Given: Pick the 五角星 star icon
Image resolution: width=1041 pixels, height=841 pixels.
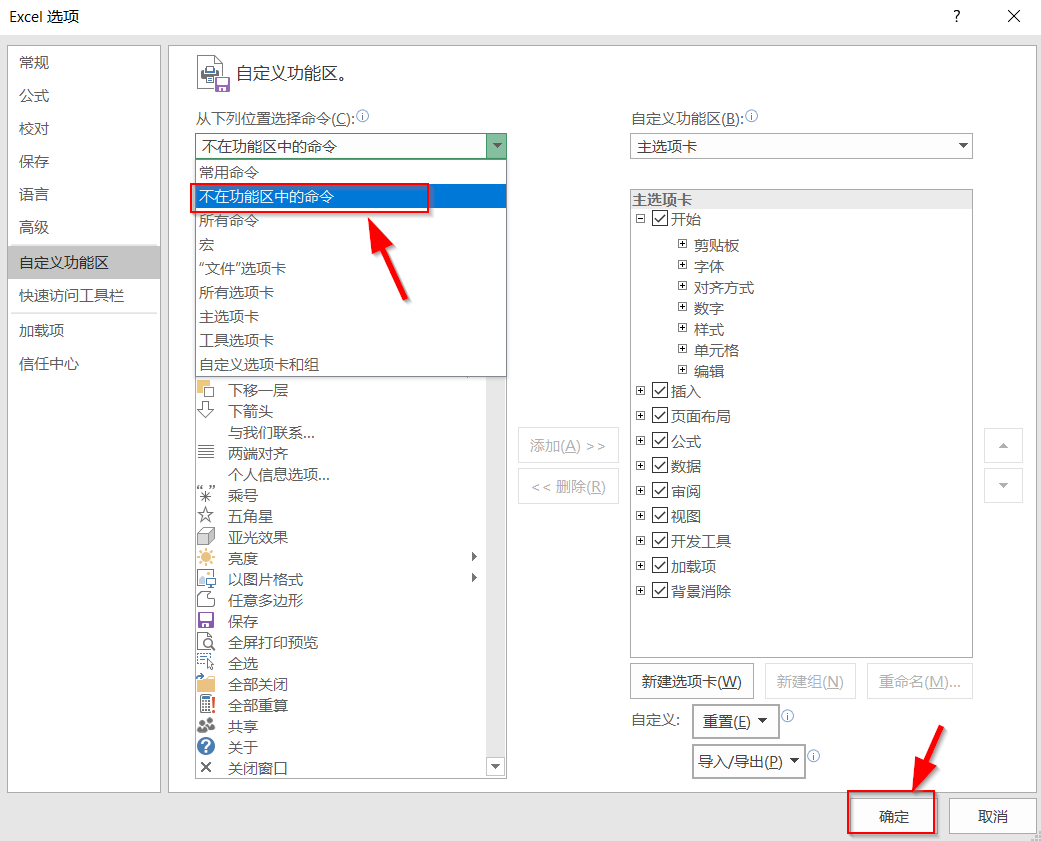Looking at the screenshot, I should pyautogui.click(x=206, y=516).
